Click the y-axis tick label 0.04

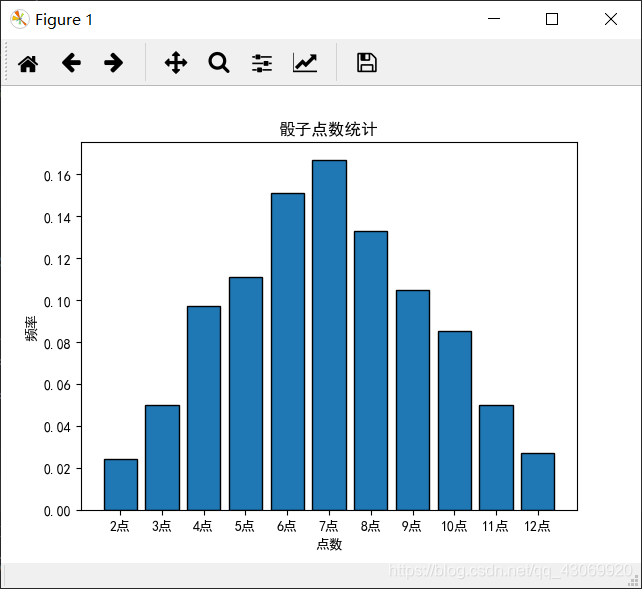coord(57,428)
